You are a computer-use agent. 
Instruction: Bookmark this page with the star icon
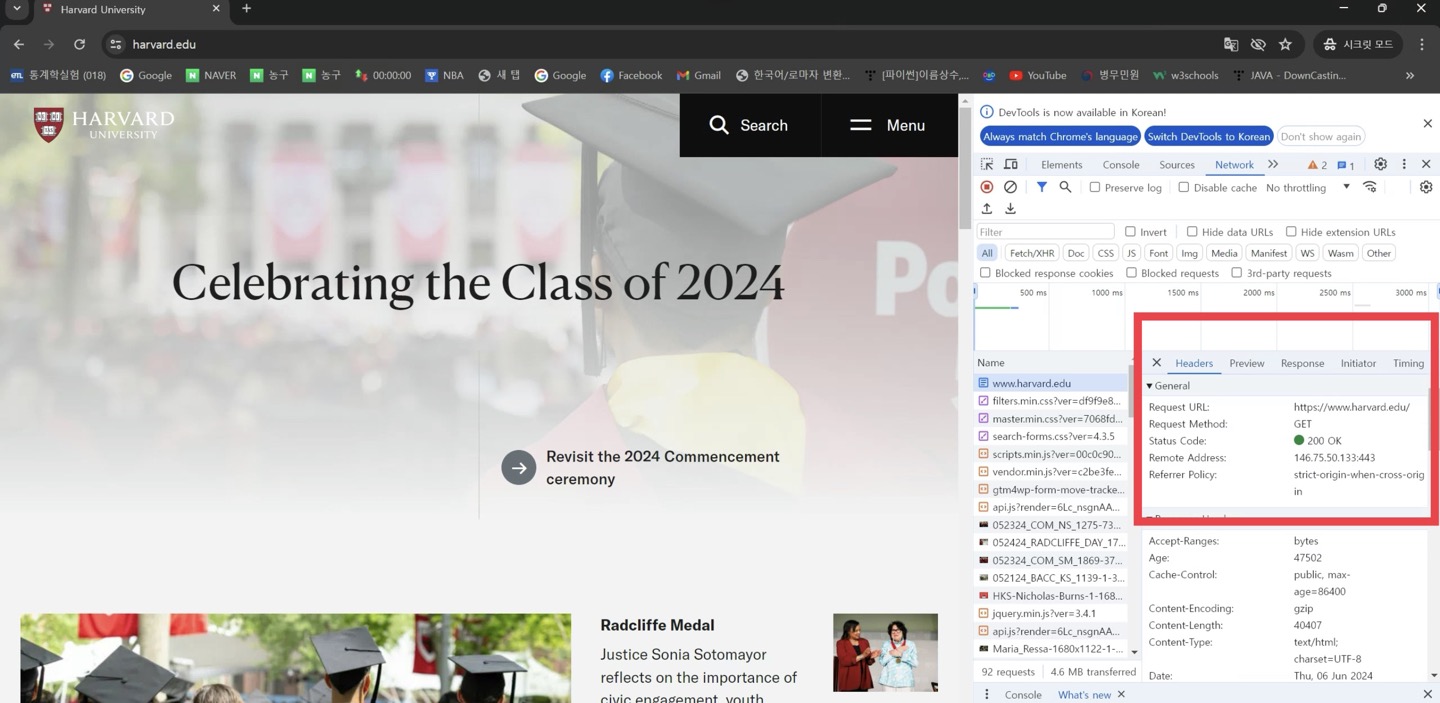[x=1285, y=44]
